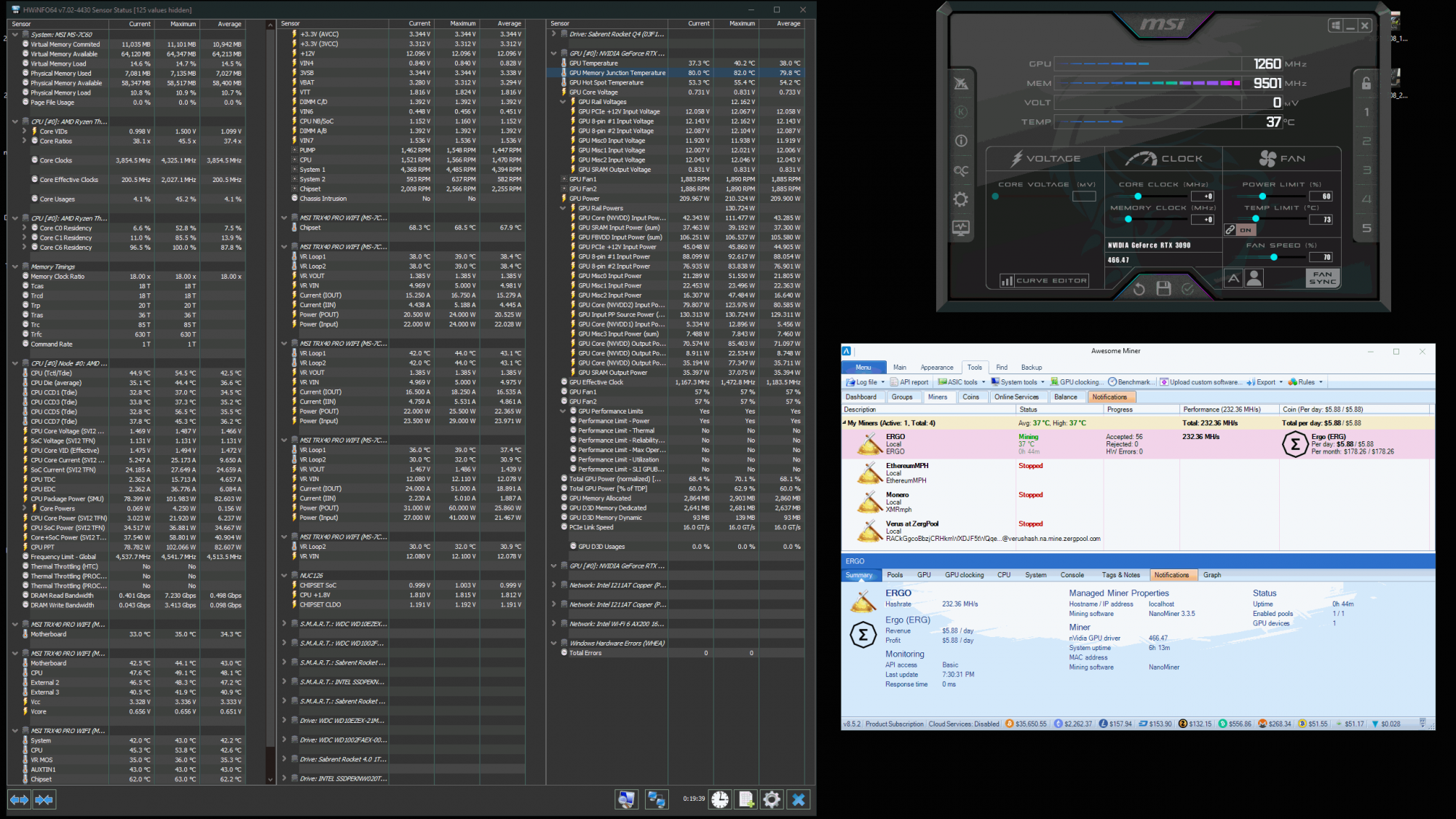Switch to Appearance ribbon tab

[x=937, y=368]
